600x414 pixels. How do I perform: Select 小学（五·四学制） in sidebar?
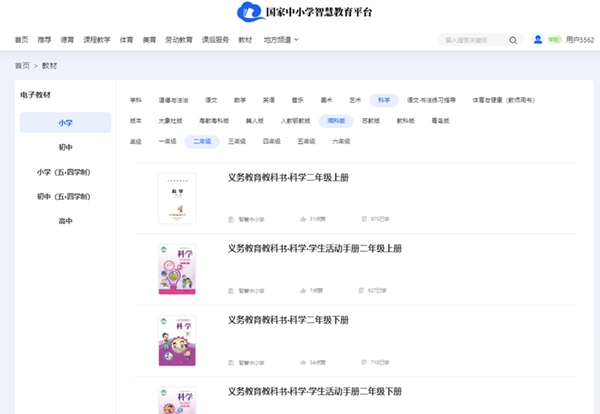coord(64,172)
